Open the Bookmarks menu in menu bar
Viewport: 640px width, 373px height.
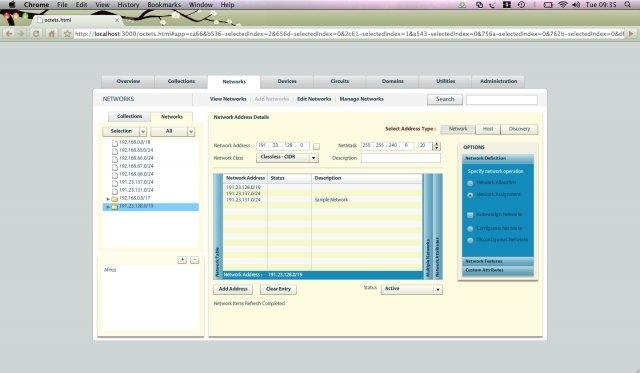click(164, 4)
